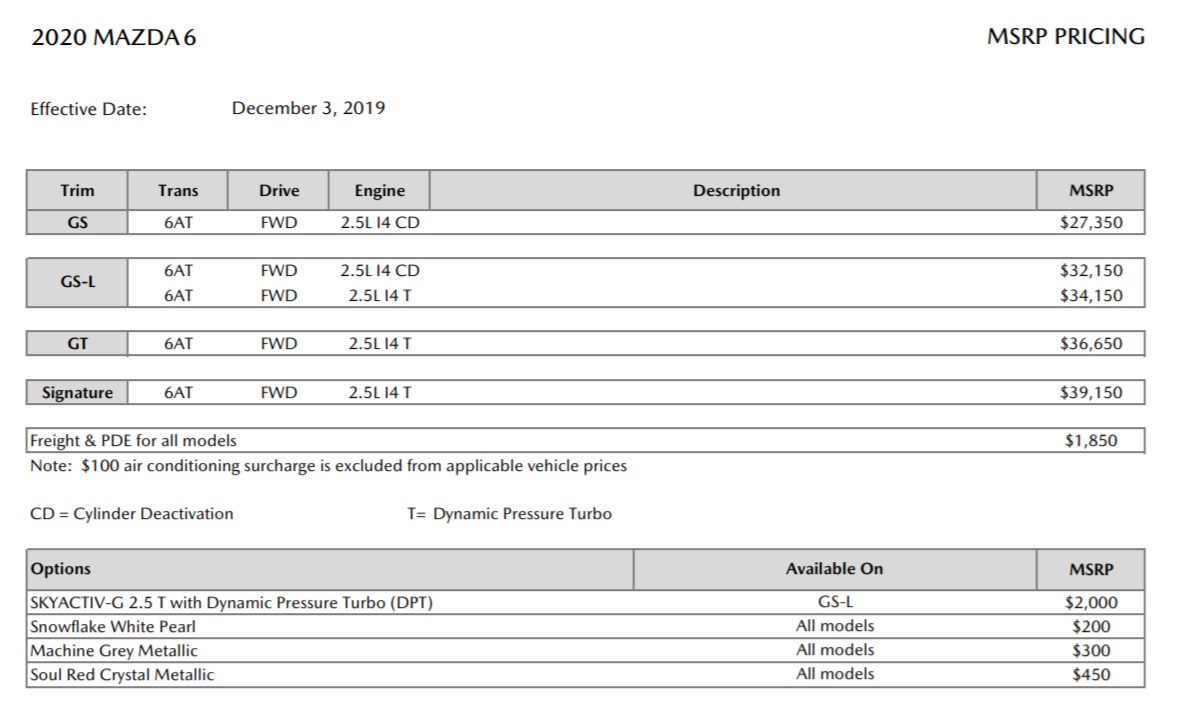
Task: Click 'CD = Cylinder Deactivation' legend
Action: pos(132,514)
